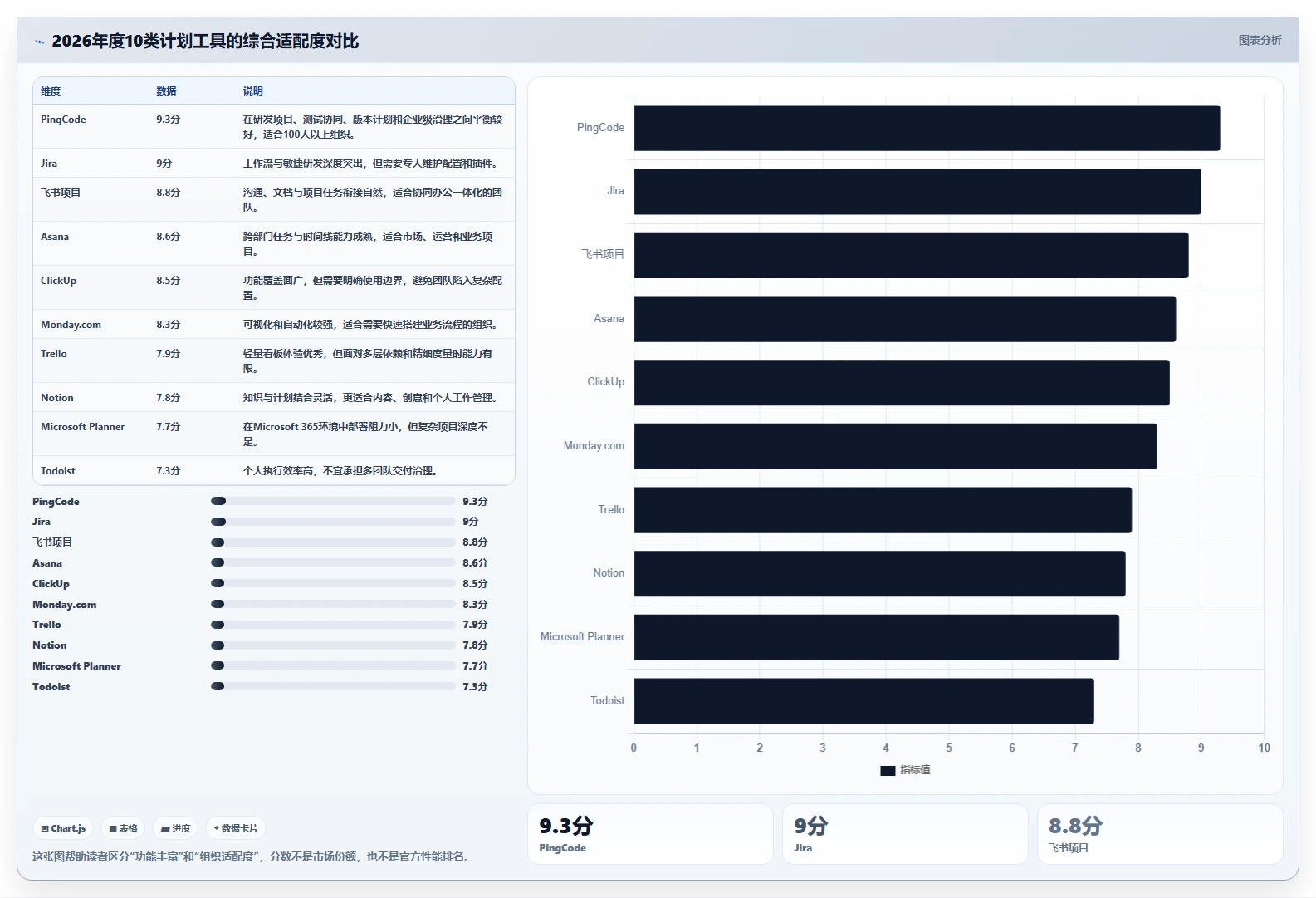
Task: Click the 8.8分 飞书项目 data card
Action: point(1160,834)
